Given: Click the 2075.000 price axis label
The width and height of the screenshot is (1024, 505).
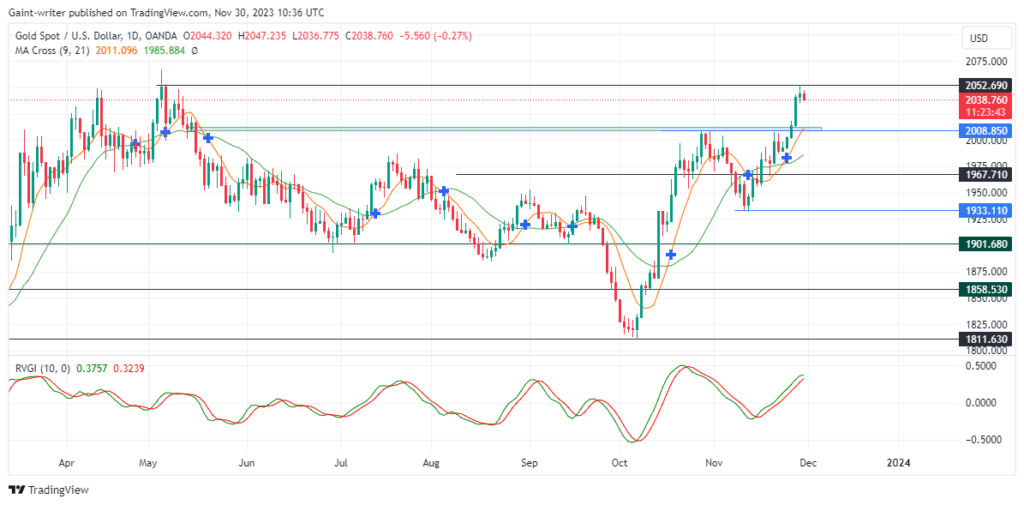Looking at the screenshot, I should coord(985,62).
